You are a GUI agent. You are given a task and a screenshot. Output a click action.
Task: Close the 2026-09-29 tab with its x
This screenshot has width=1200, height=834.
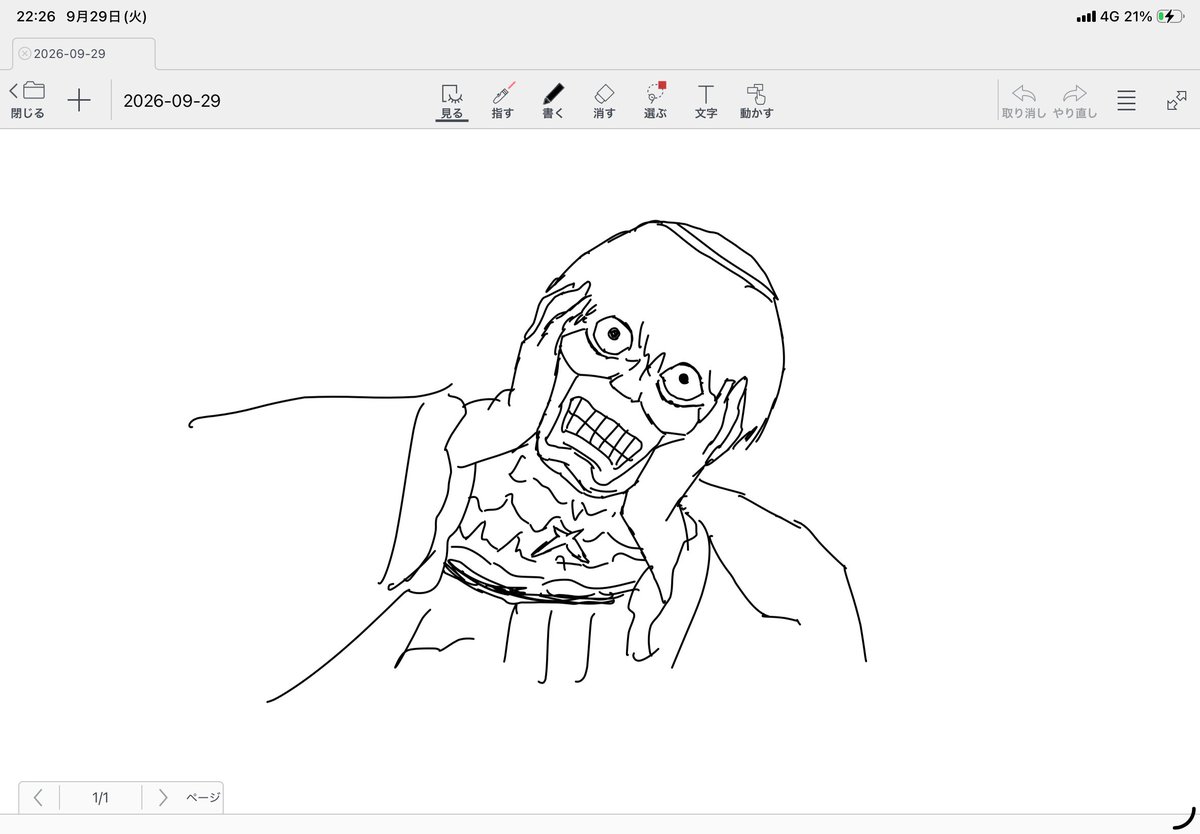coord(25,53)
